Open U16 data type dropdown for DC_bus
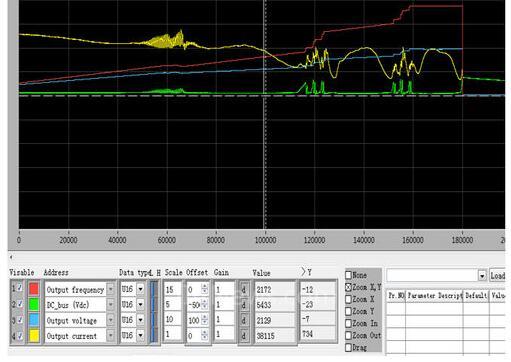The height and width of the screenshot is (362, 511). pyautogui.click(x=141, y=304)
